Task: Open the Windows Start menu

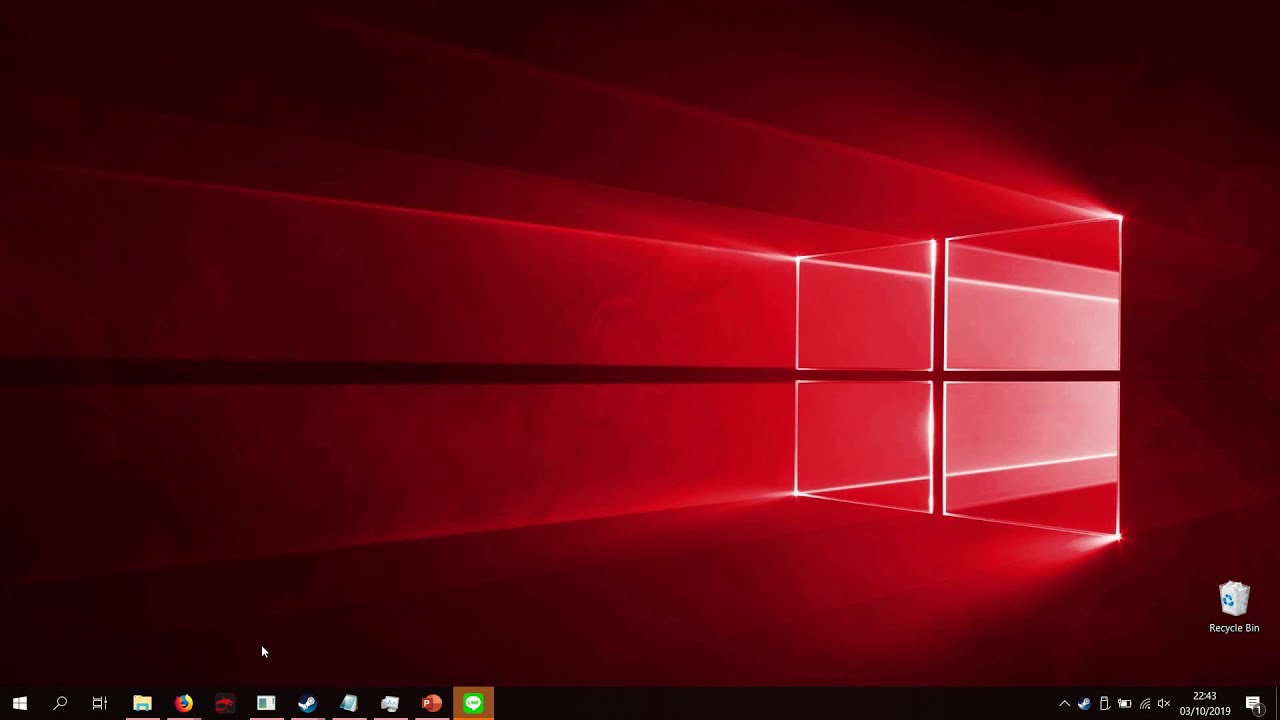Action: click(x=20, y=704)
